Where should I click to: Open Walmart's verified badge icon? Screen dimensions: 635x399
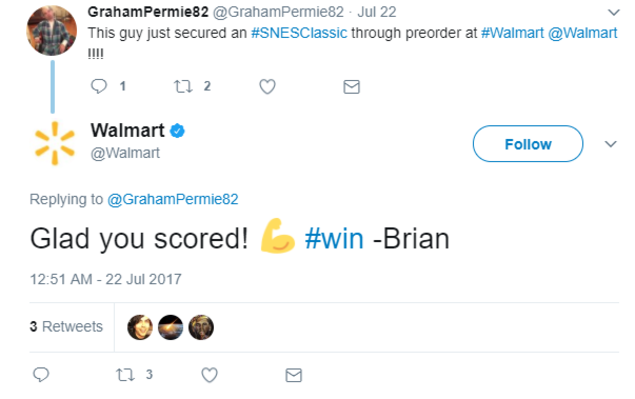pos(177,131)
